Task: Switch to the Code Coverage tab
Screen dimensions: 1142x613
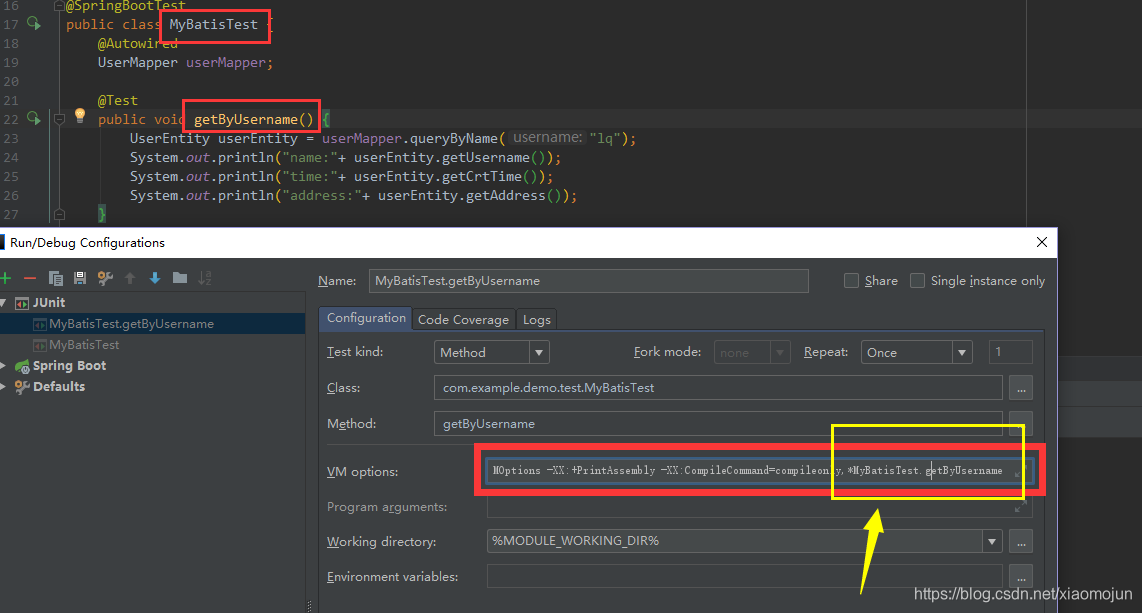Action: pos(463,320)
